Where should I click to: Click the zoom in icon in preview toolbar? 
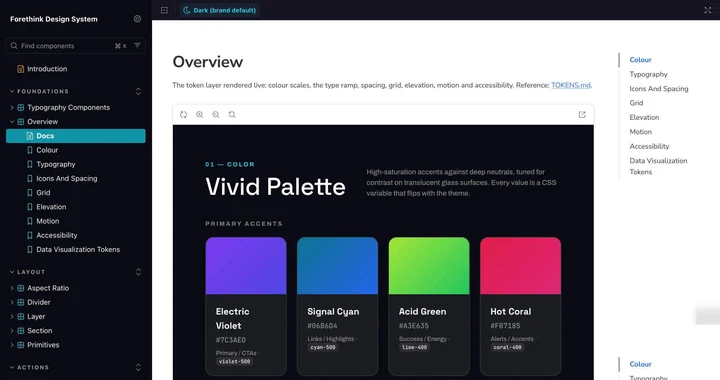[x=200, y=115]
